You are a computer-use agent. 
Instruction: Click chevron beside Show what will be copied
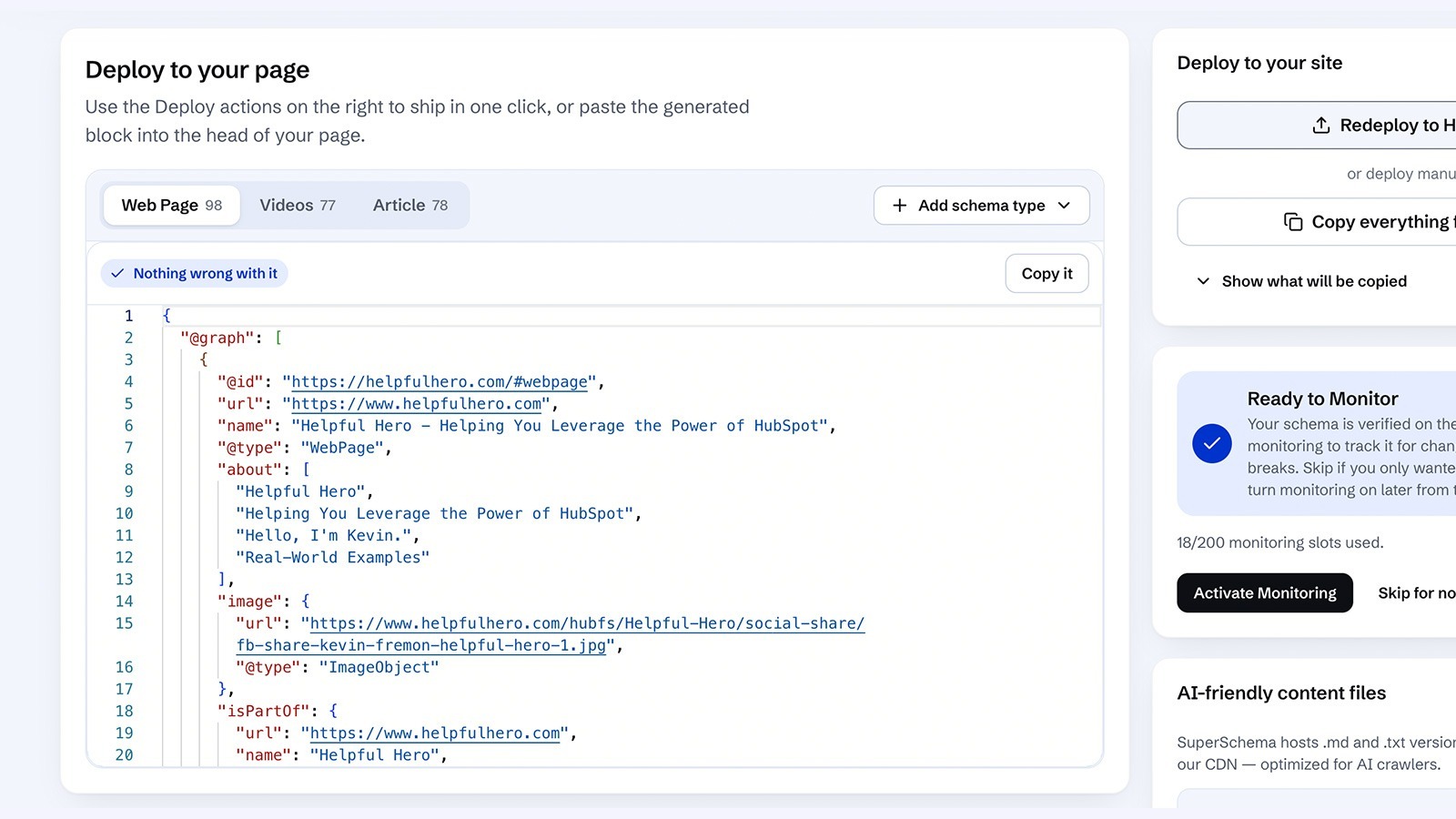pyautogui.click(x=1203, y=281)
